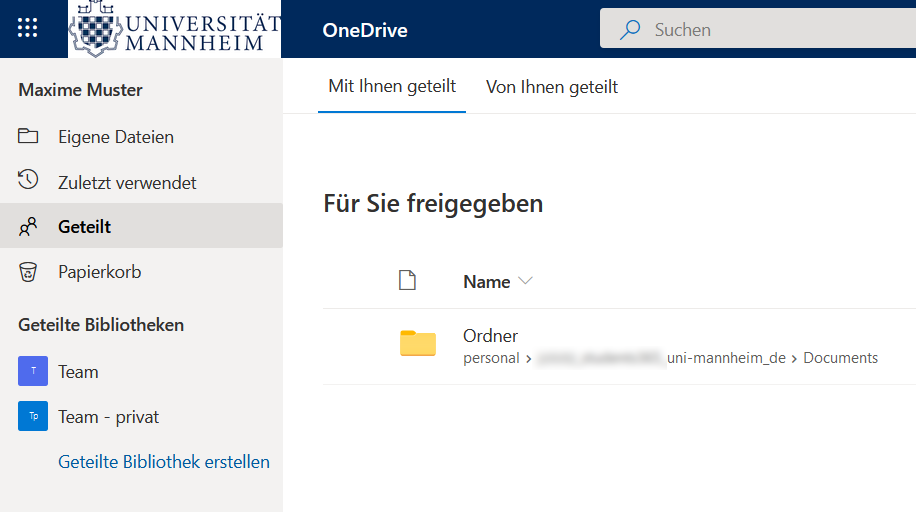The width and height of the screenshot is (916, 512).
Task: Open the app launcher grid
Action: click(27, 27)
